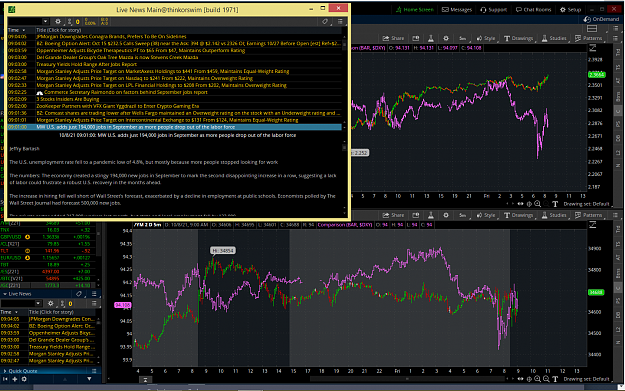Open Support in the main window top bar
The width and height of the screenshot is (625, 391).
[493, 10]
